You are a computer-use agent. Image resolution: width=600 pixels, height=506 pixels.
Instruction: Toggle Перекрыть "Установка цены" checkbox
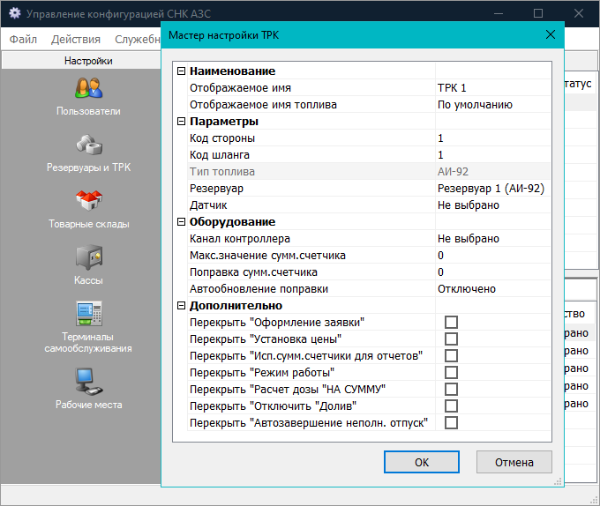click(451, 339)
